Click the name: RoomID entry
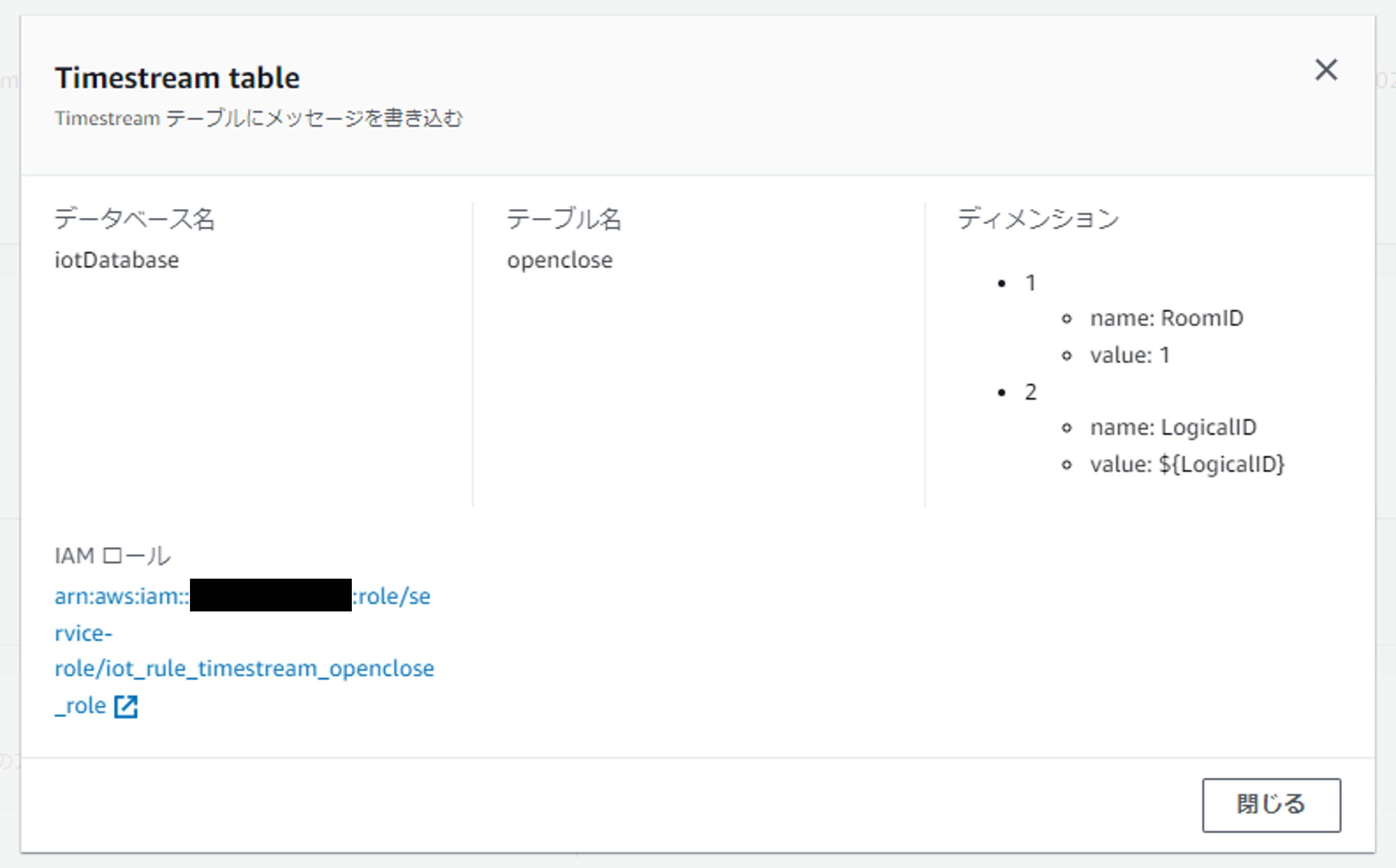Viewport: 1396px width, 868px height. (1167, 318)
